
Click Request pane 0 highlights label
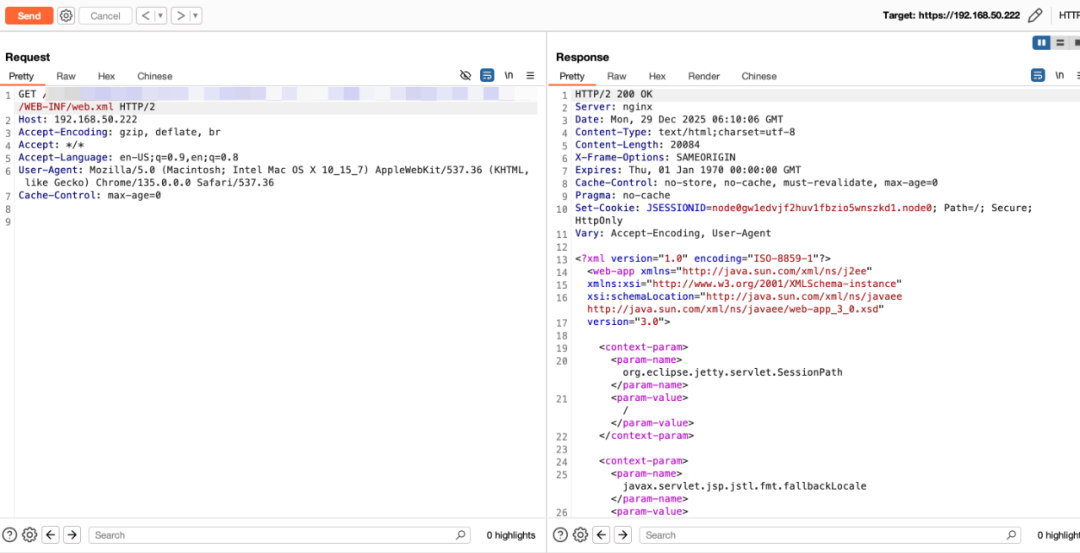[x=510, y=535]
